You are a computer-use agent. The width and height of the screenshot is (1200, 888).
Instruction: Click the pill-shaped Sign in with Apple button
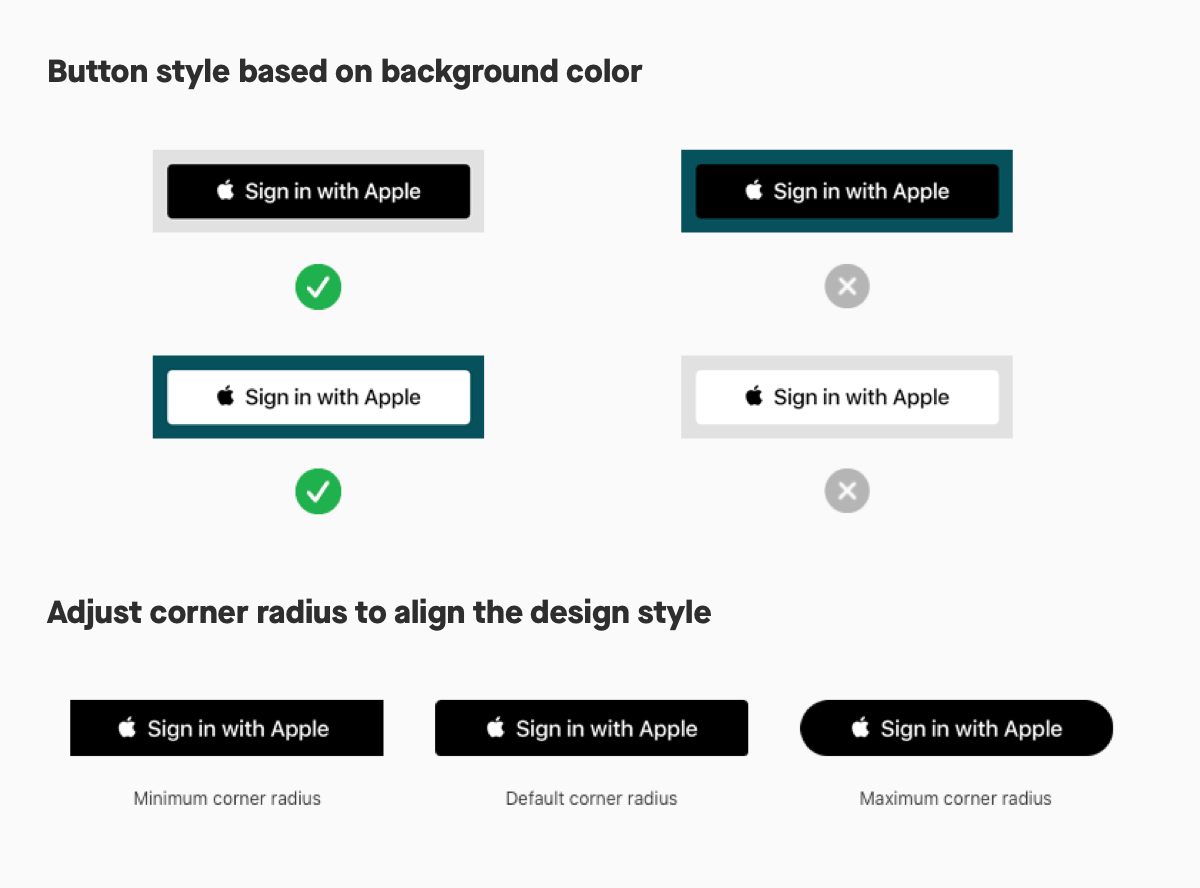coord(956,728)
